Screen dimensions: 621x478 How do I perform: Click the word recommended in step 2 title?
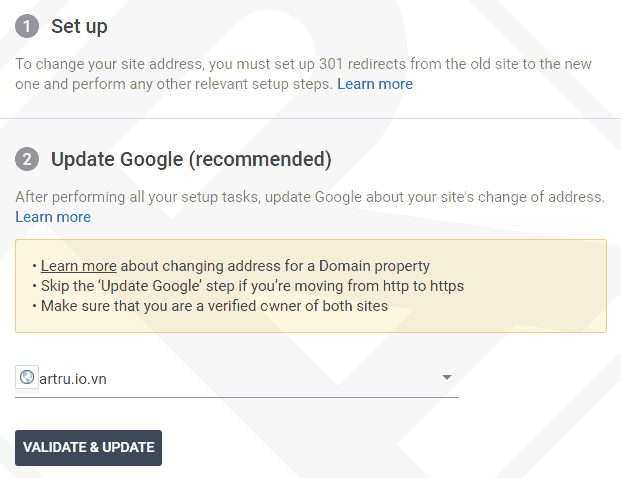[260, 159]
